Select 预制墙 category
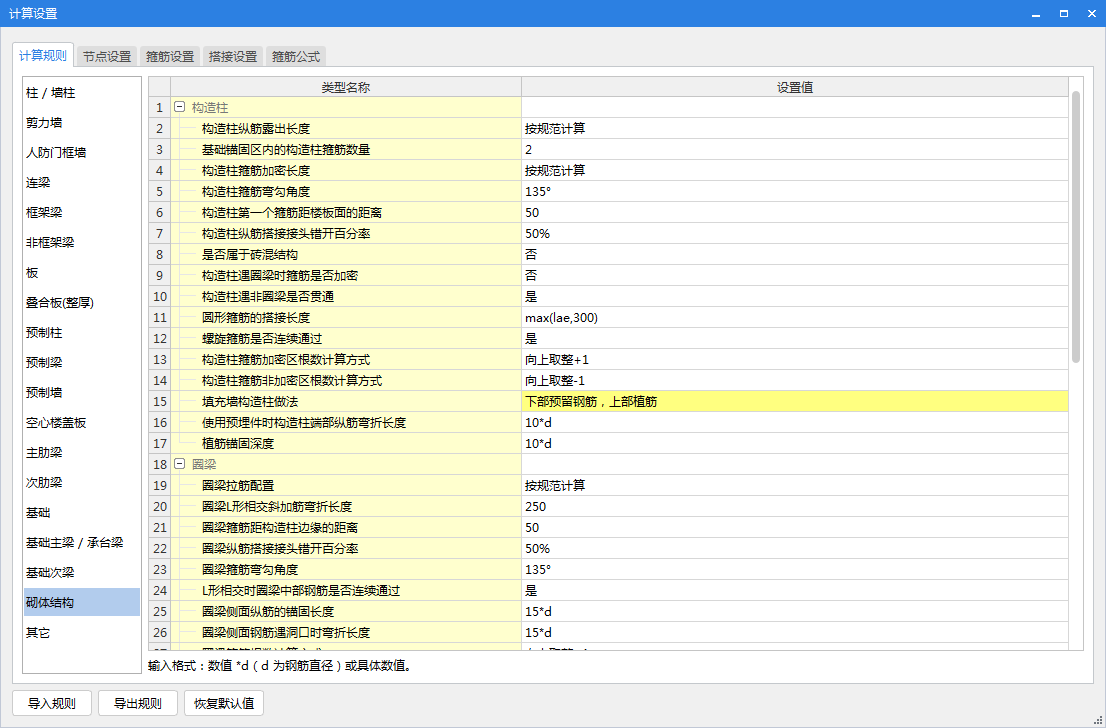This screenshot has height=728, width=1106. [82, 393]
